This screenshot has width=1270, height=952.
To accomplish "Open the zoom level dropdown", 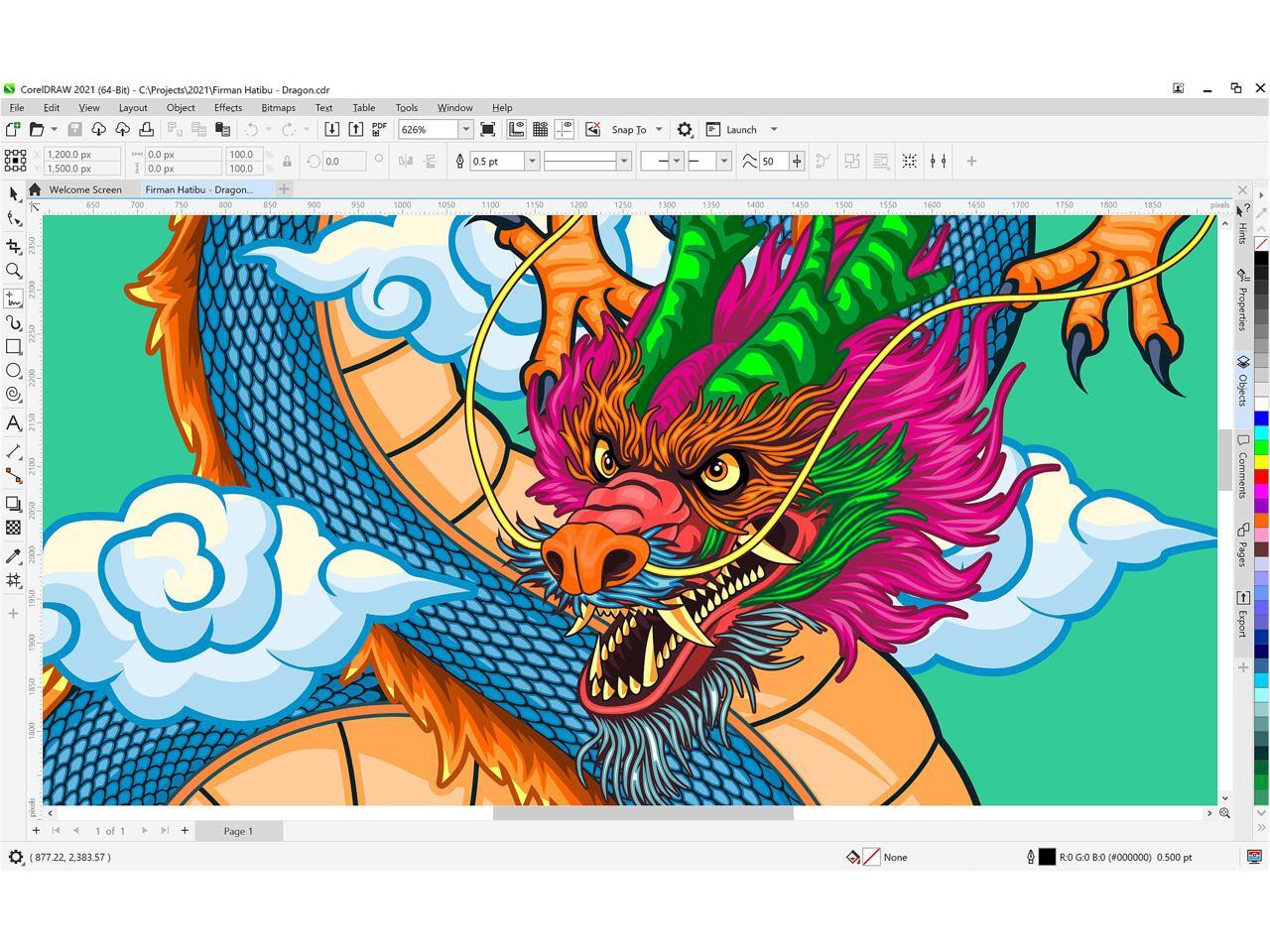I will coord(465,129).
